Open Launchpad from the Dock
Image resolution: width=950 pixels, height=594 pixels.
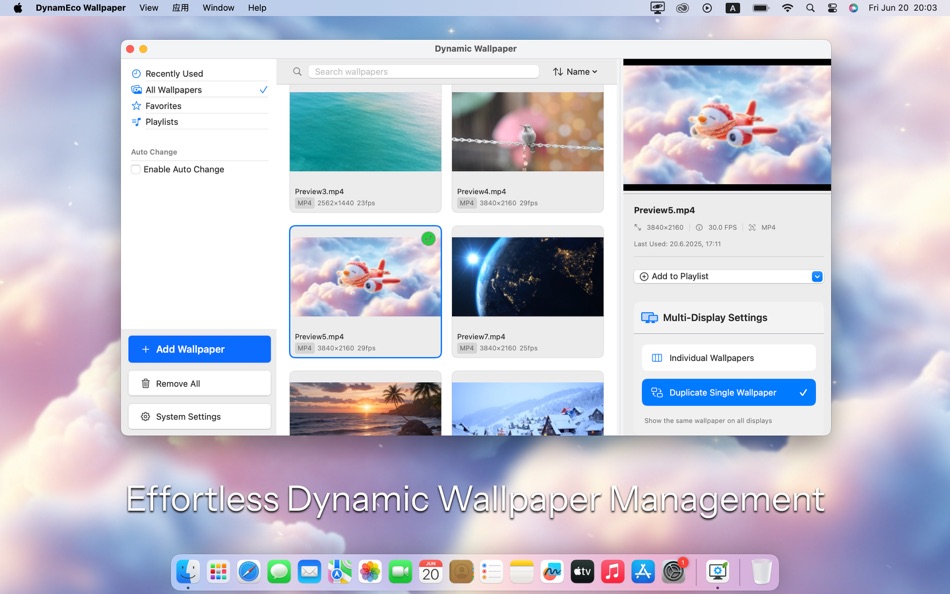click(x=218, y=571)
